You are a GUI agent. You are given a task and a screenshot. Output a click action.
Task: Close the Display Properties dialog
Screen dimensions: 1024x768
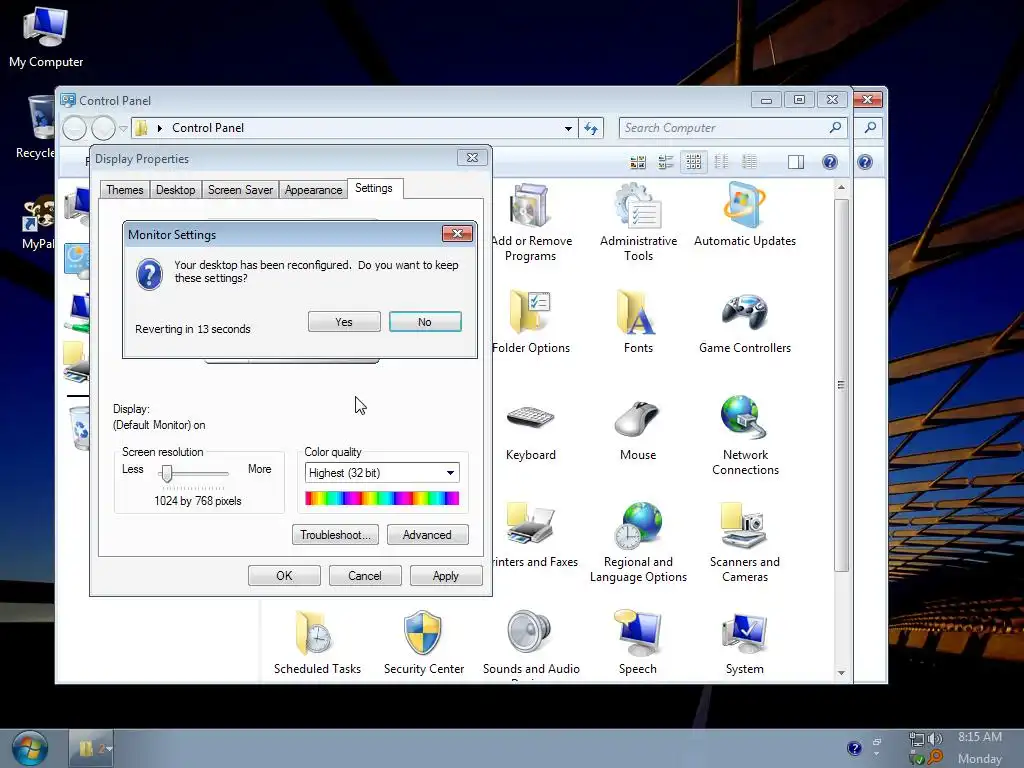pyautogui.click(x=472, y=158)
